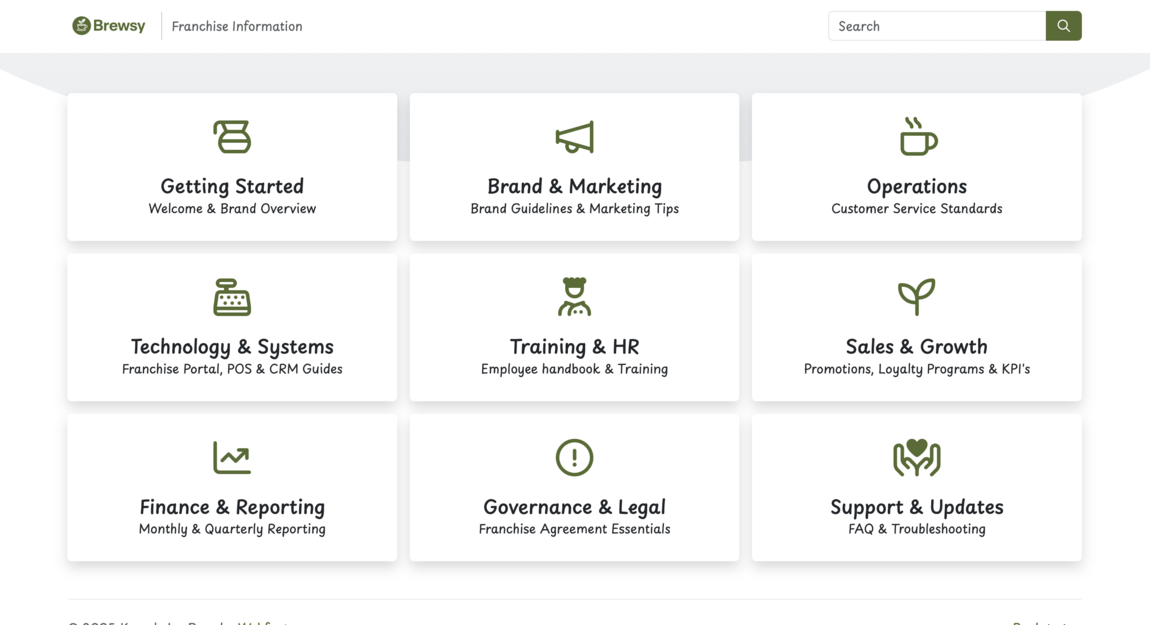Click the cash register icon on Technology & Systems

pyautogui.click(x=232, y=297)
